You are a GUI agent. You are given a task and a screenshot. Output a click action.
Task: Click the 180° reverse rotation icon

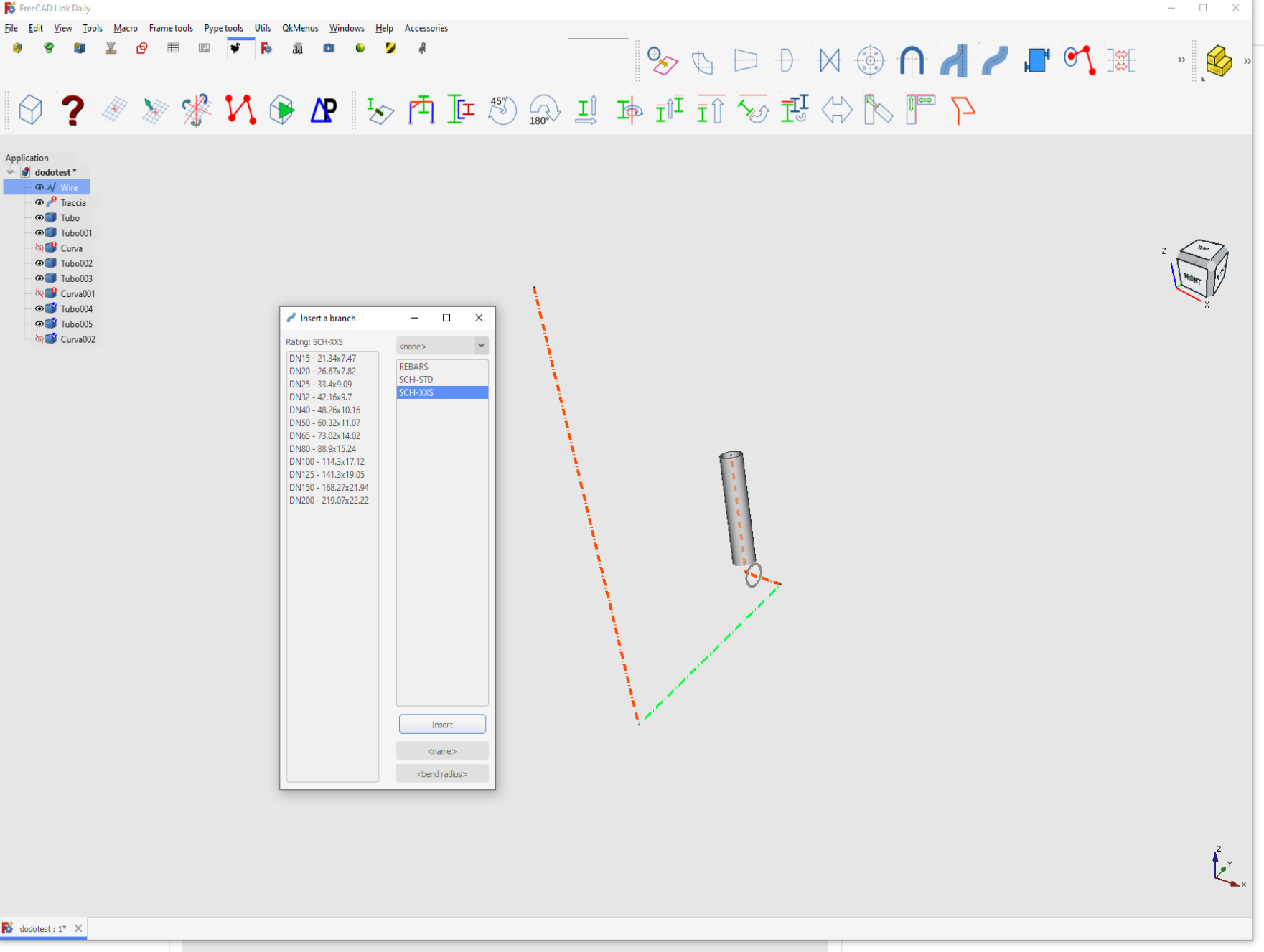click(x=544, y=110)
